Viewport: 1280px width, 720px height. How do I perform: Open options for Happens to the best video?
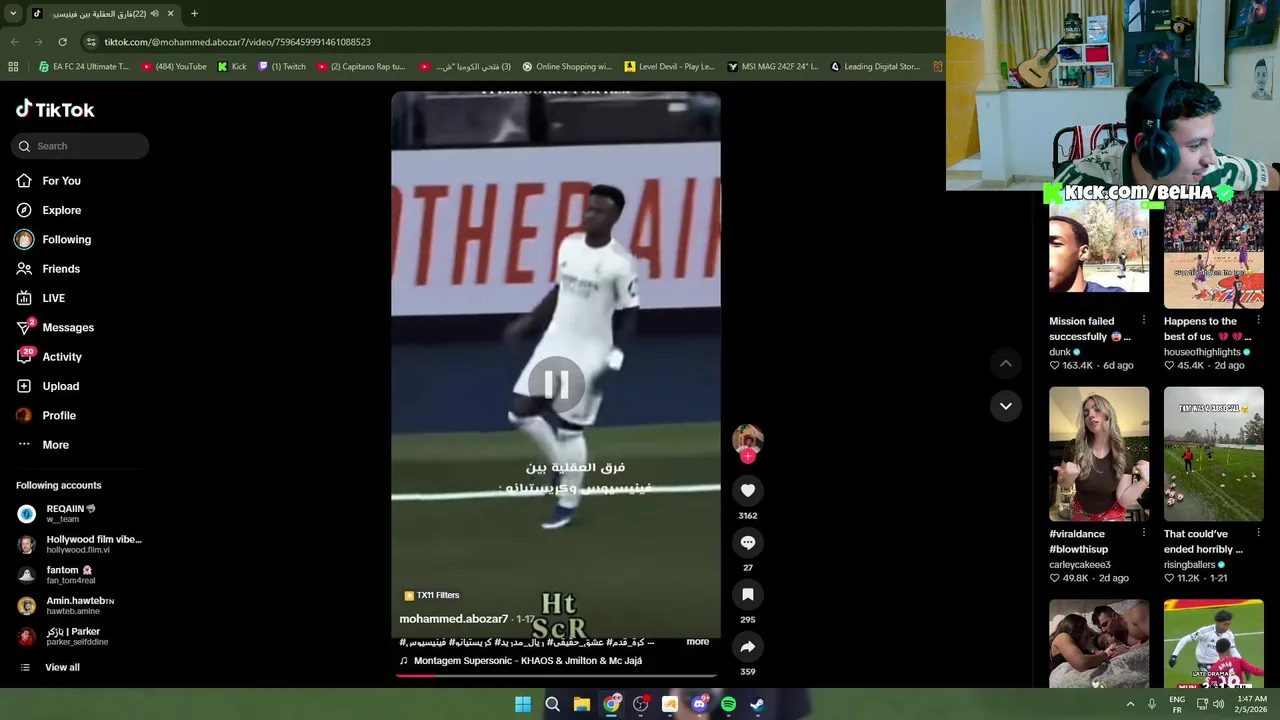point(1258,321)
